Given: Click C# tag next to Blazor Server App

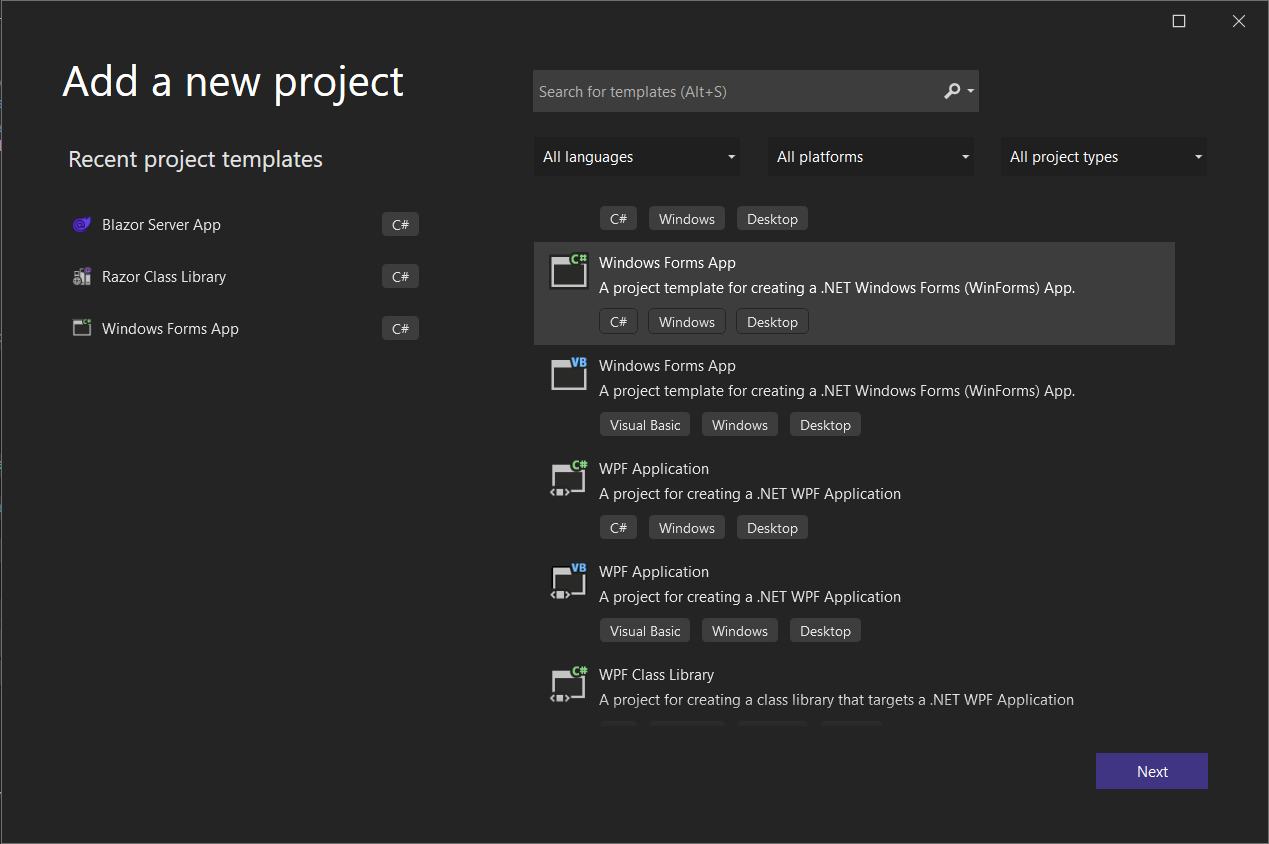Looking at the screenshot, I should (x=400, y=225).
